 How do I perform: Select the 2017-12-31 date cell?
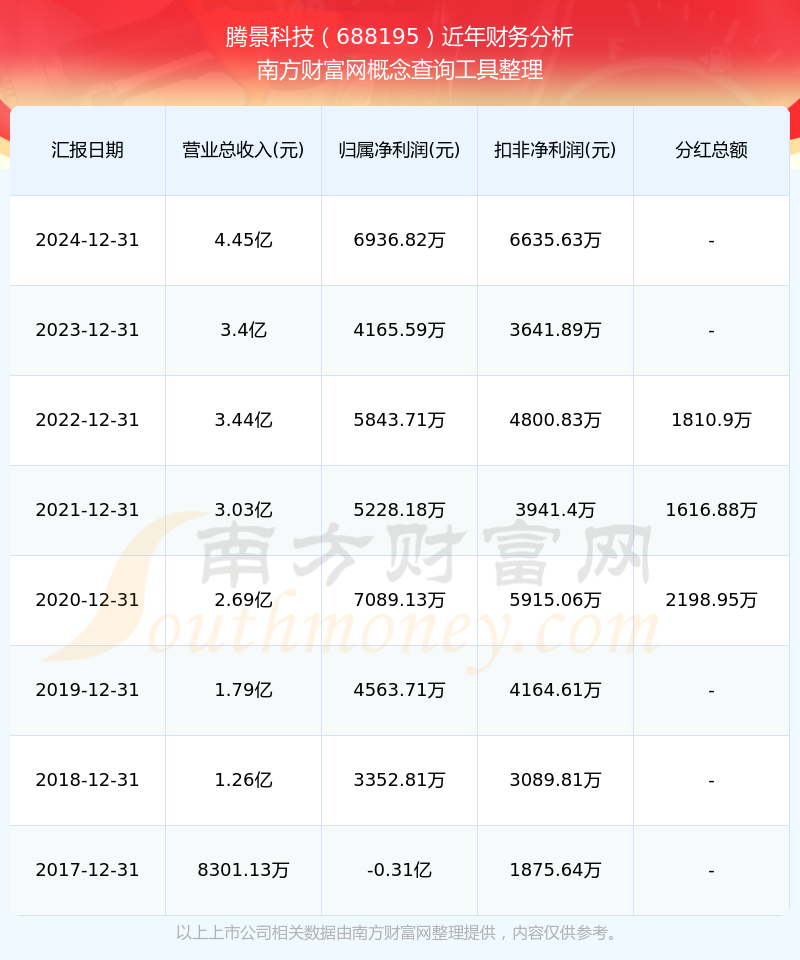click(88, 870)
